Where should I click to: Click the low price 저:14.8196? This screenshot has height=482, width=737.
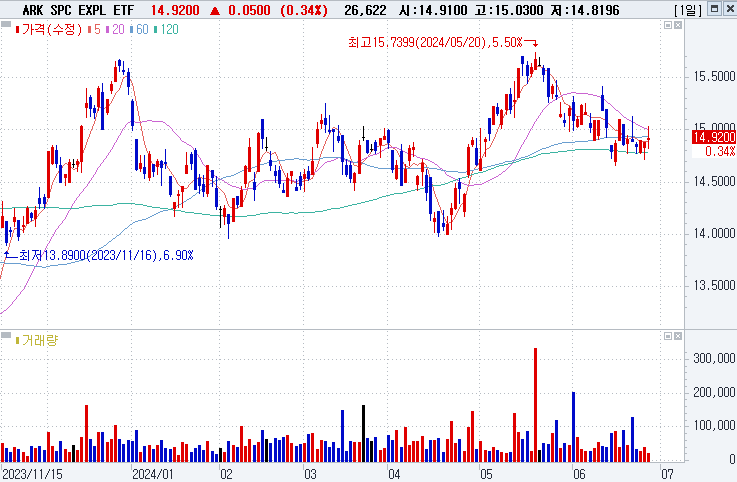tap(585, 10)
